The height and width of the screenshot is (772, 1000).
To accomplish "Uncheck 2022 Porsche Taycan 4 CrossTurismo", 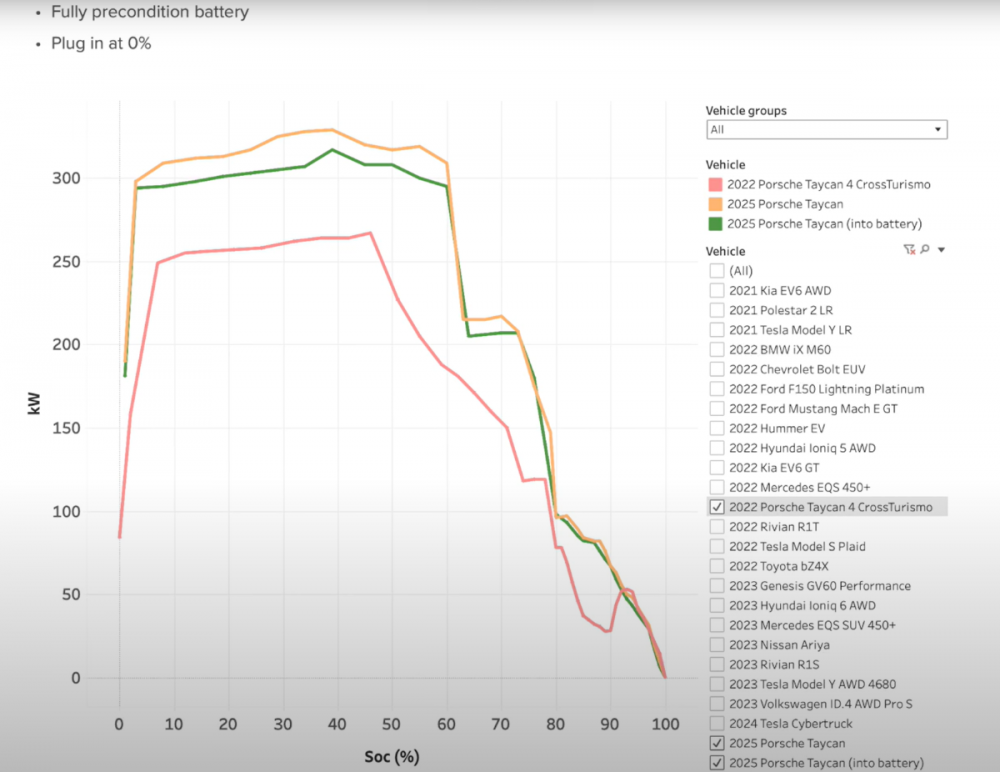I will coord(717,507).
